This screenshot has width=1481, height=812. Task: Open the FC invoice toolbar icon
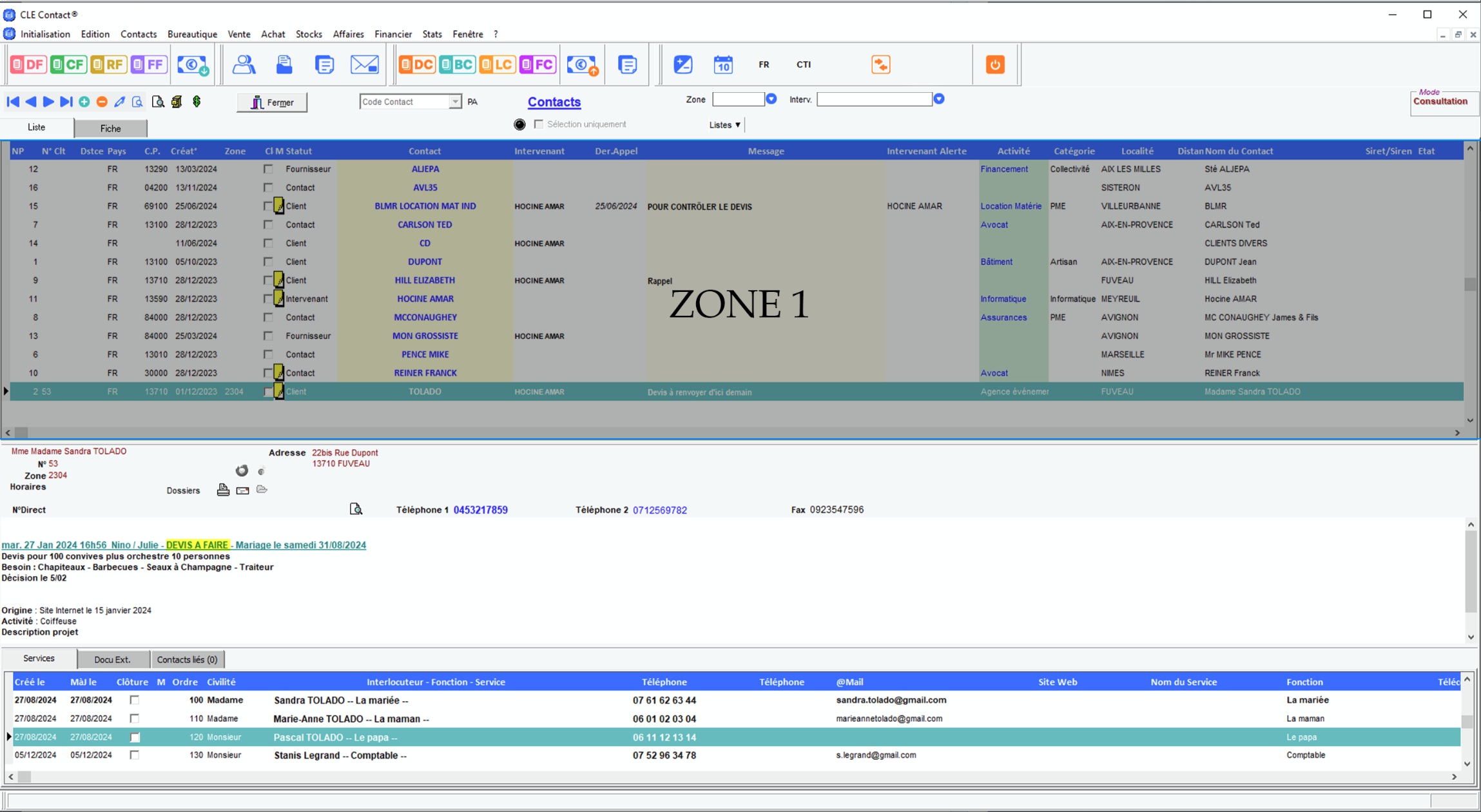(x=537, y=64)
